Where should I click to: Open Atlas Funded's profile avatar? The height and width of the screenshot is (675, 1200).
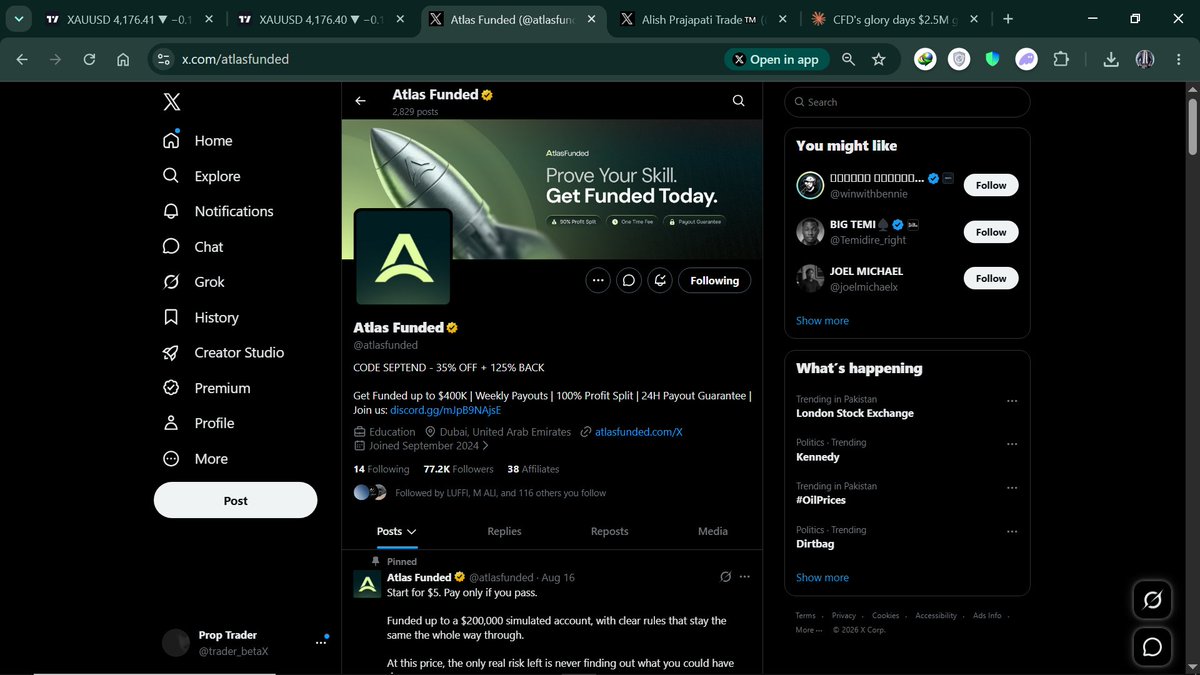(402, 257)
